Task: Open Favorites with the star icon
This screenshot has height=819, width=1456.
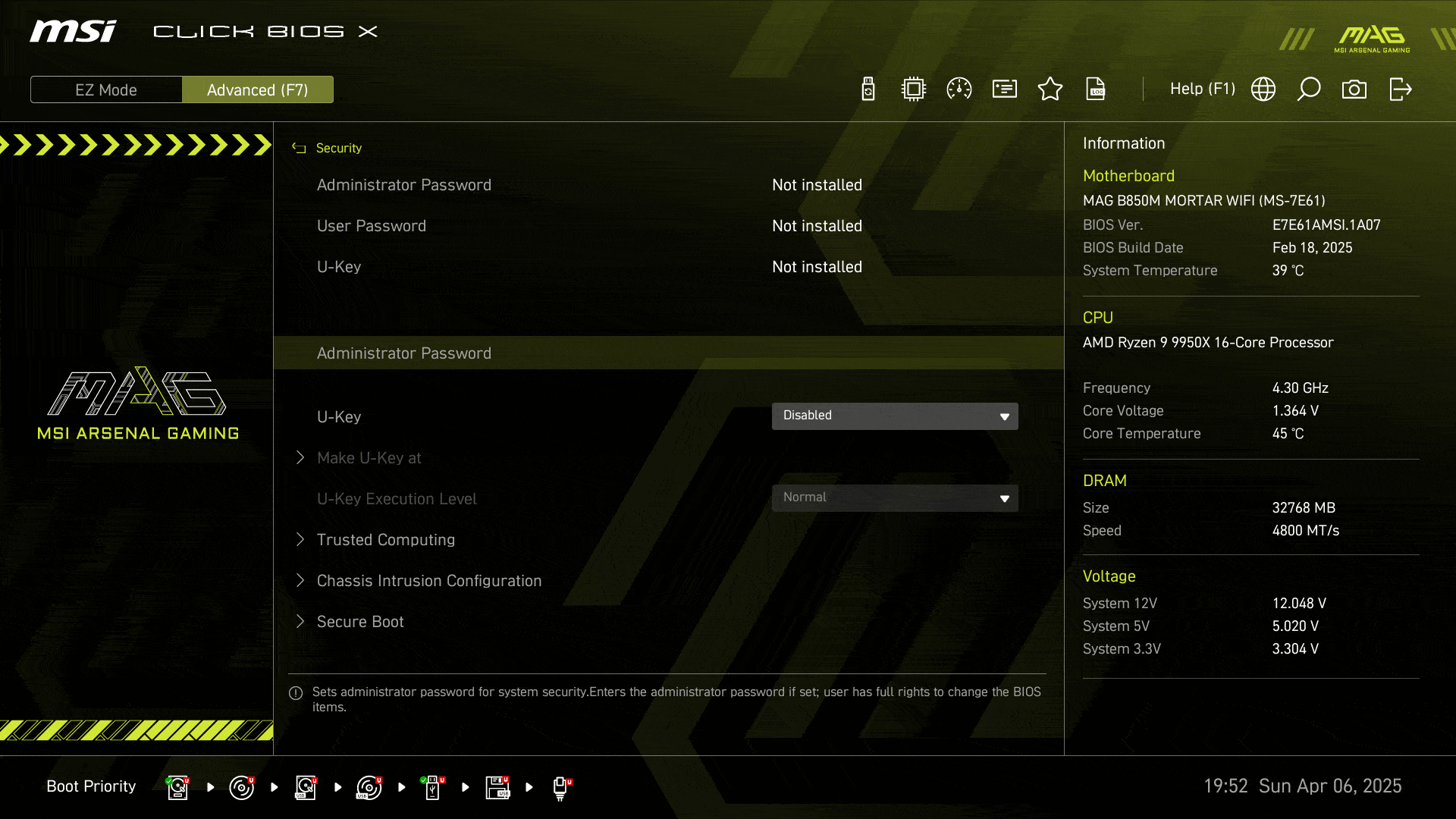Action: click(x=1050, y=89)
